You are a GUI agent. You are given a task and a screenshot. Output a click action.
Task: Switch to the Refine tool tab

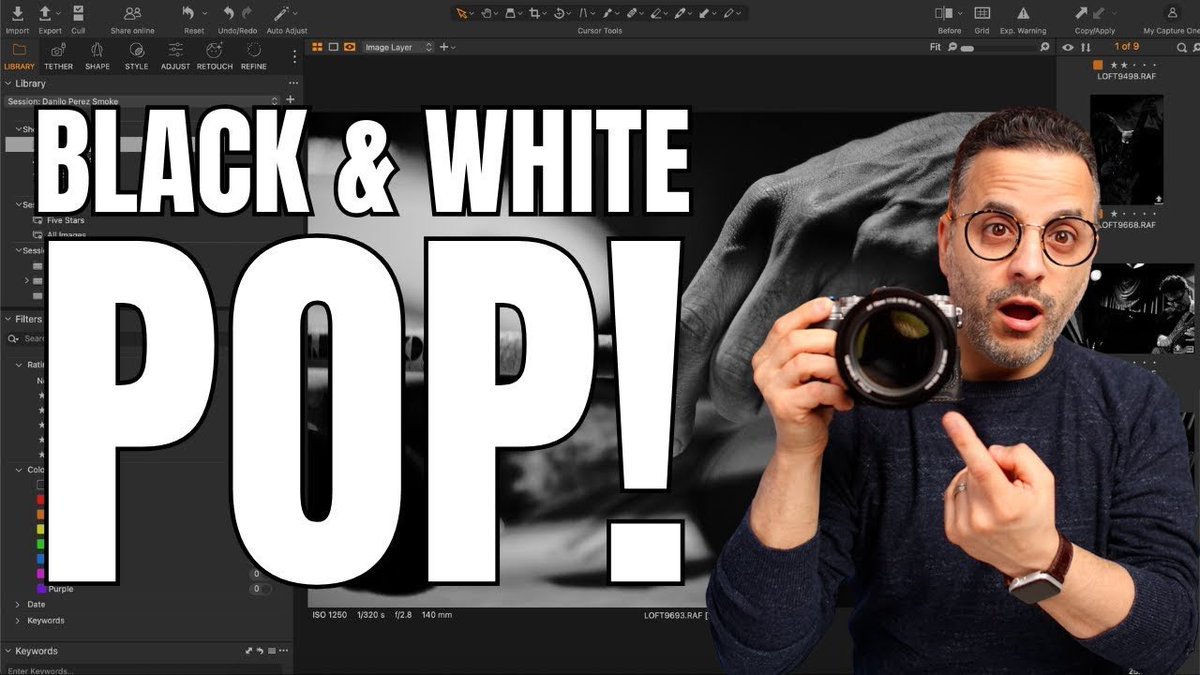[x=253, y=55]
